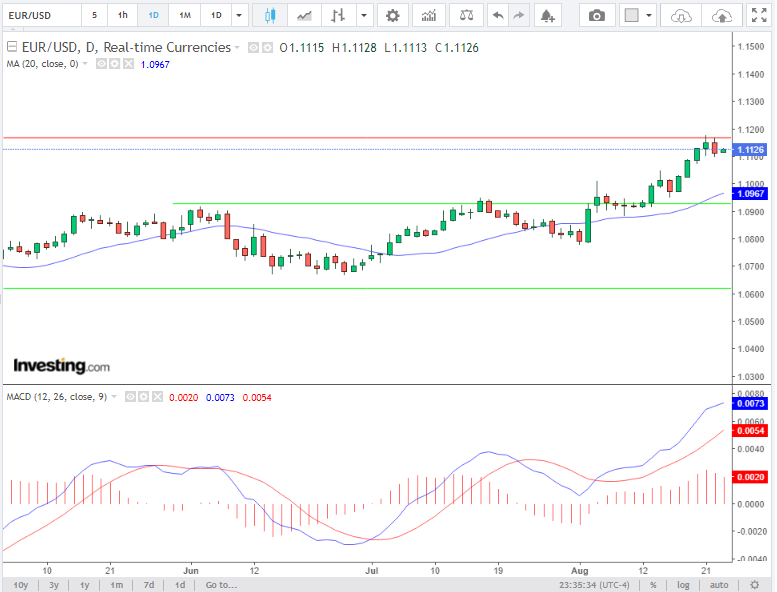Toggle log scale at bottom right
This screenshot has height=592, width=777.
(x=684, y=584)
